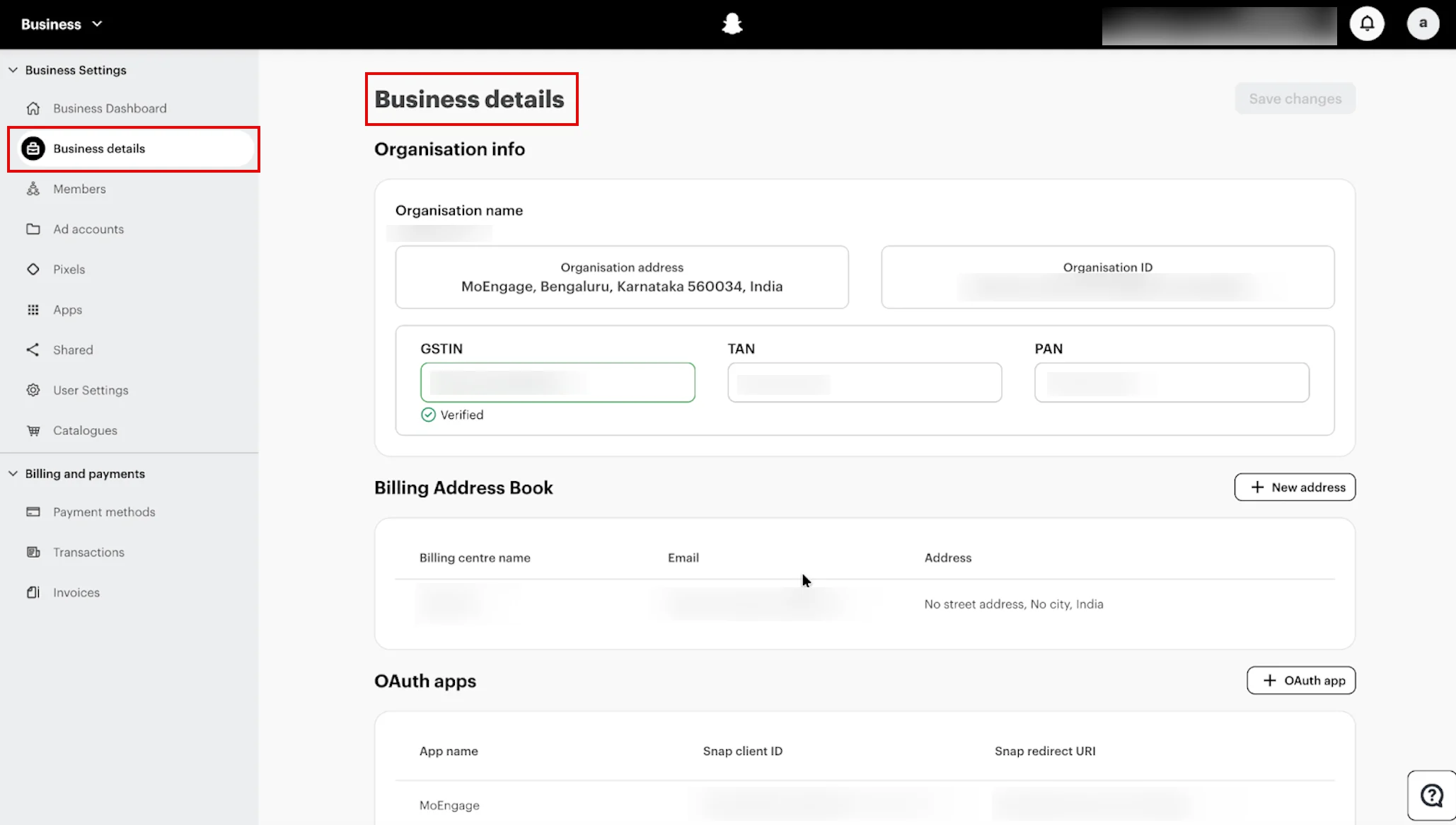Open the help chat widget
1456x825 pixels.
1431,795
